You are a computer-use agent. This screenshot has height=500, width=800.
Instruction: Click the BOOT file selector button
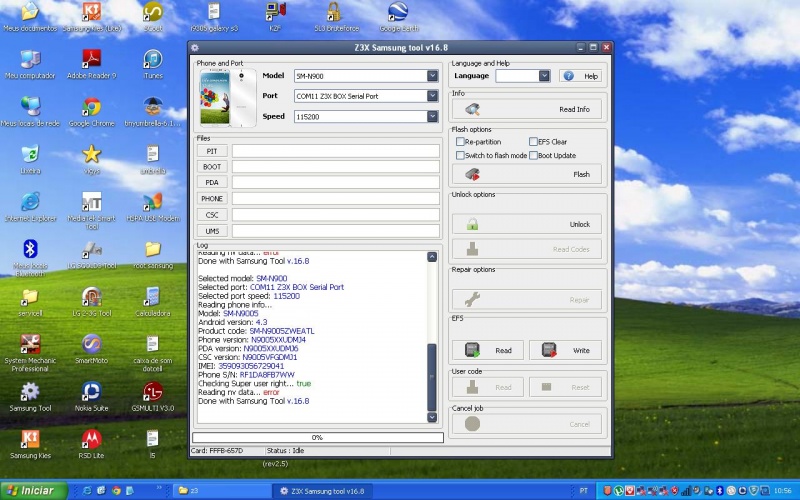(x=212, y=167)
